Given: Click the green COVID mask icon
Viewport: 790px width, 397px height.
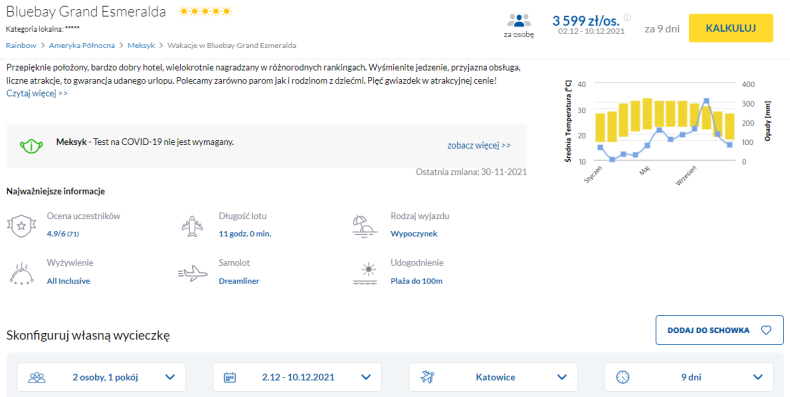Looking at the screenshot, I should [x=31, y=146].
